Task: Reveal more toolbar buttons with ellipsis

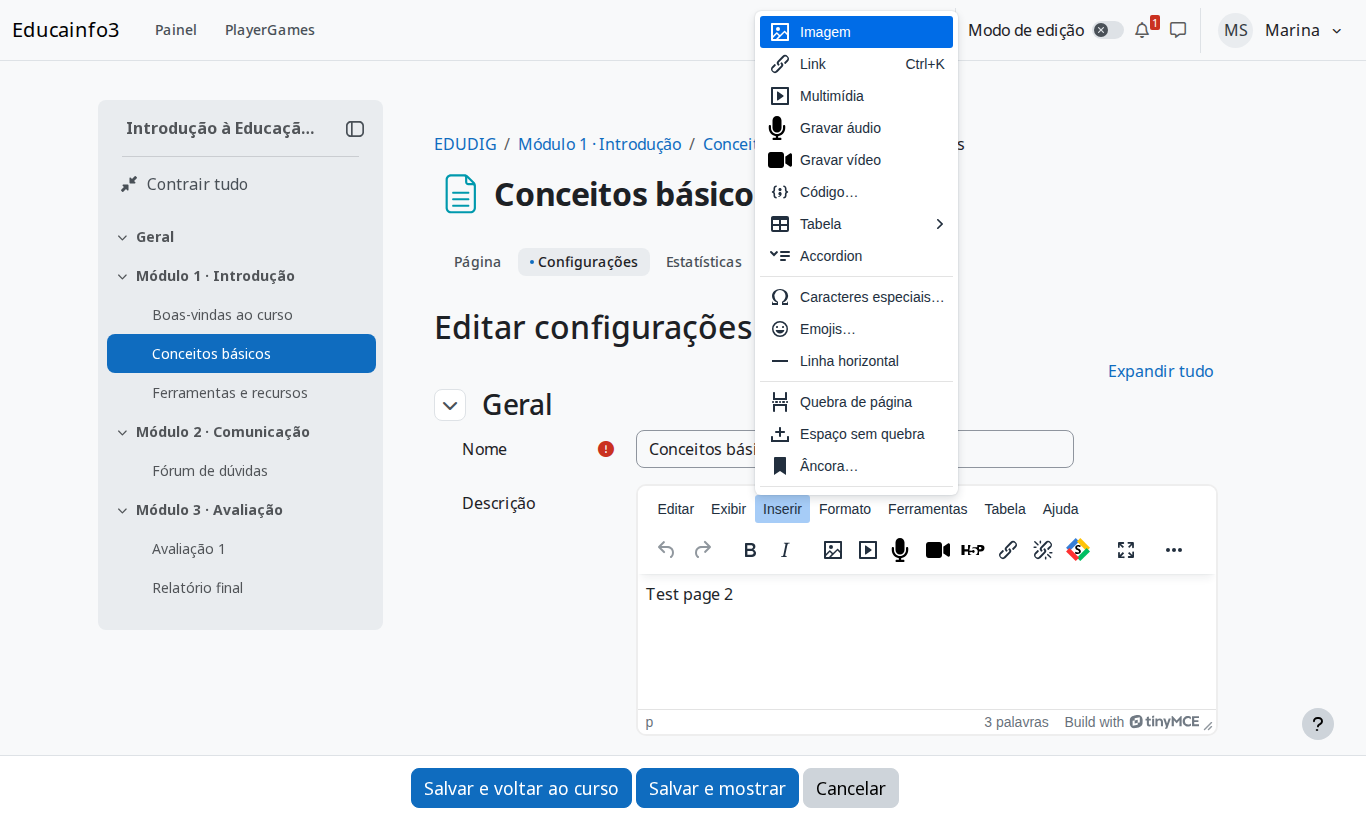Action: tap(1174, 550)
